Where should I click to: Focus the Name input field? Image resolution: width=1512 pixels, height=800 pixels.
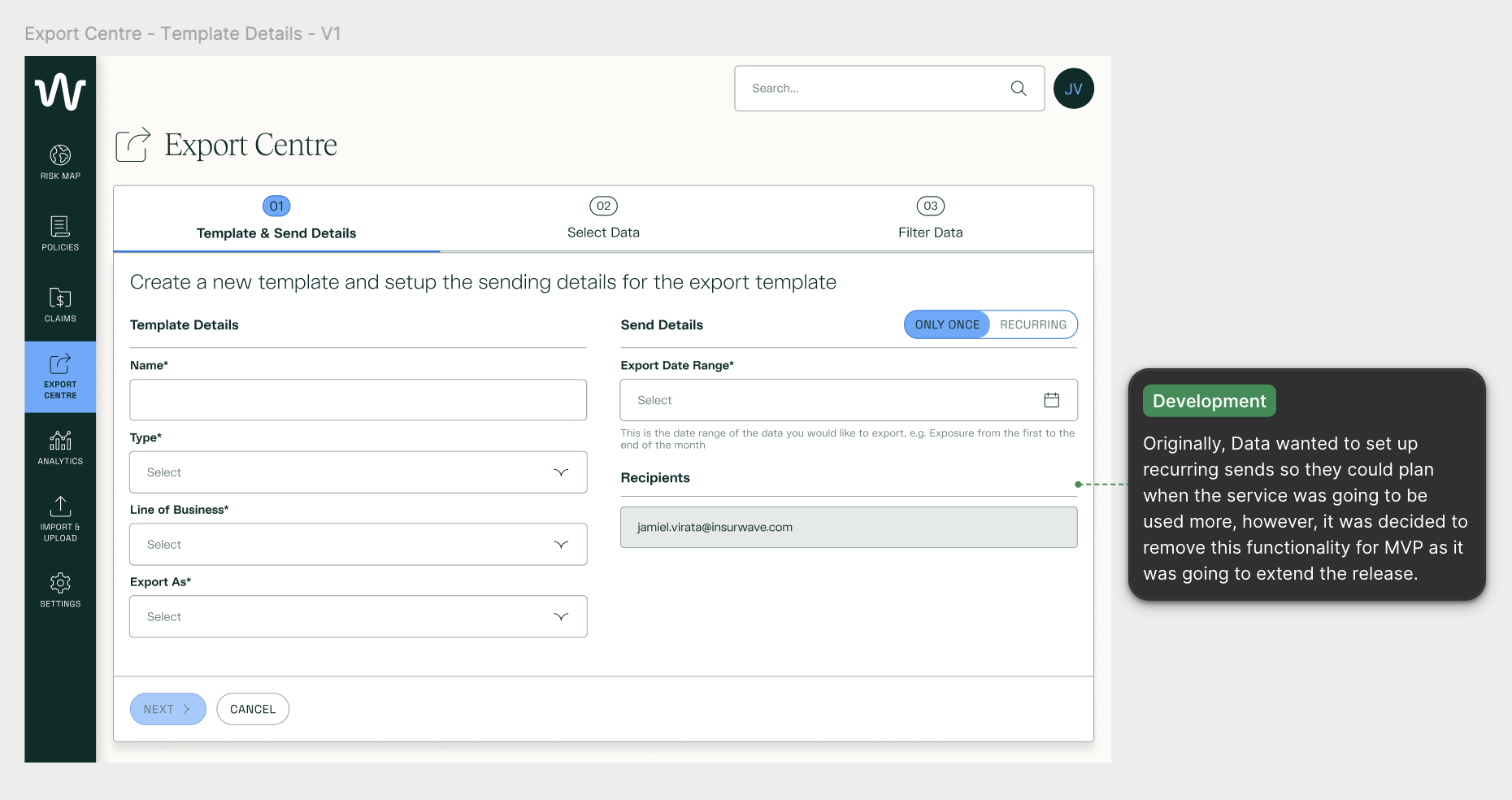[x=358, y=400]
